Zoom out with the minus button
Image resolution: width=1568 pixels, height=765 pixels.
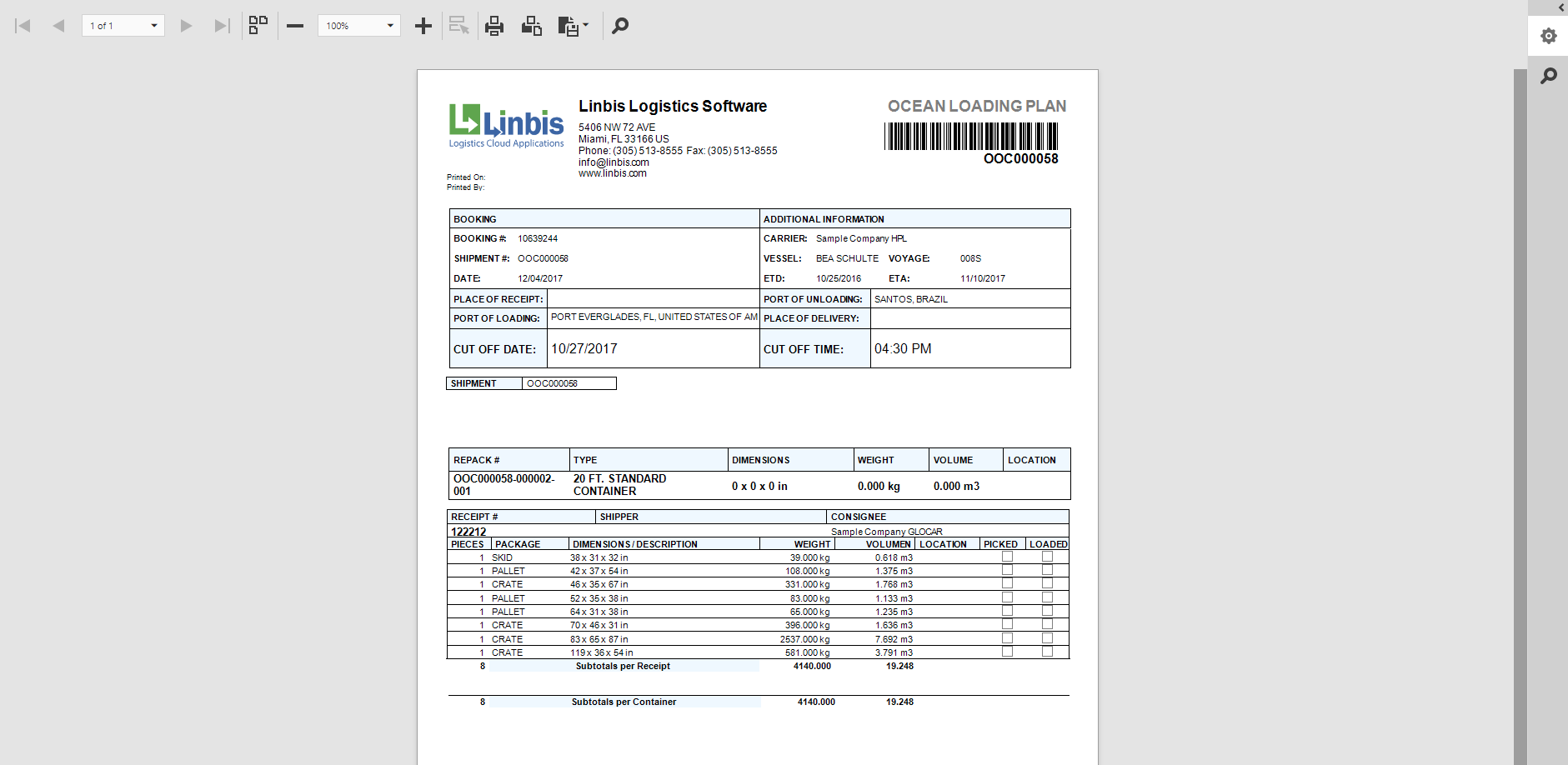coord(295,26)
